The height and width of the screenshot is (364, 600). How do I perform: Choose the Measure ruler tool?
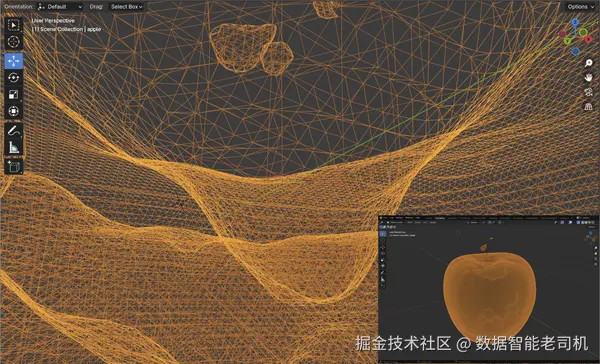pyautogui.click(x=14, y=147)
